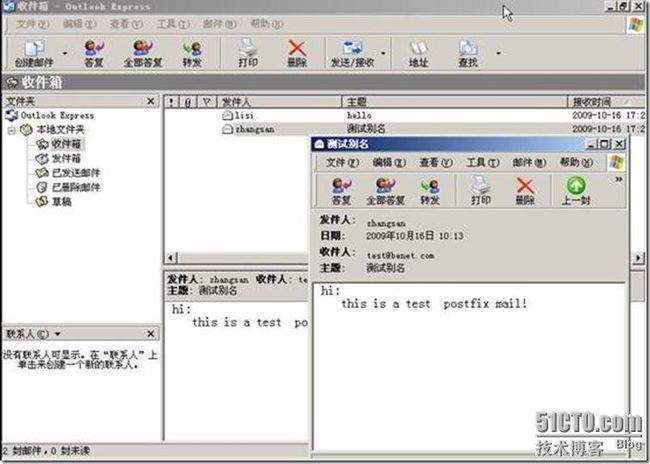This screenshot has height=464, width=650.
Task: Click the 发送/接收 toolbar icon
Action: [x=352, y=53]
